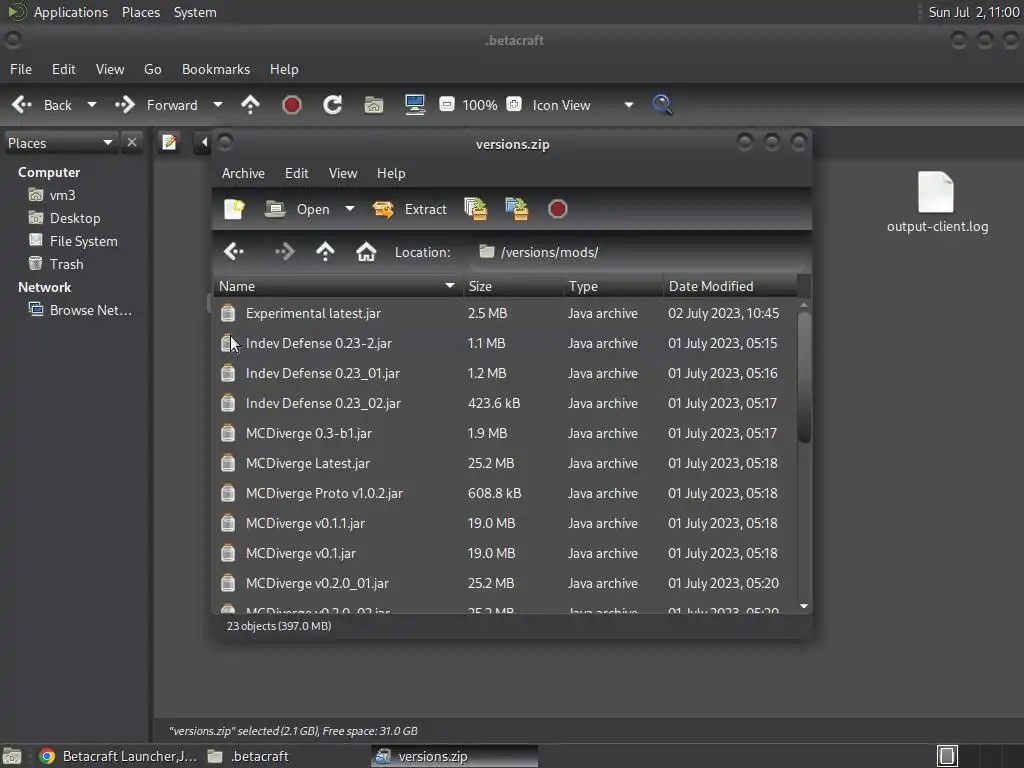Screen dimensions: 1024x768
Task: Select Indev Defense 0.23_02.jar
Action: [x=505, y=404]
